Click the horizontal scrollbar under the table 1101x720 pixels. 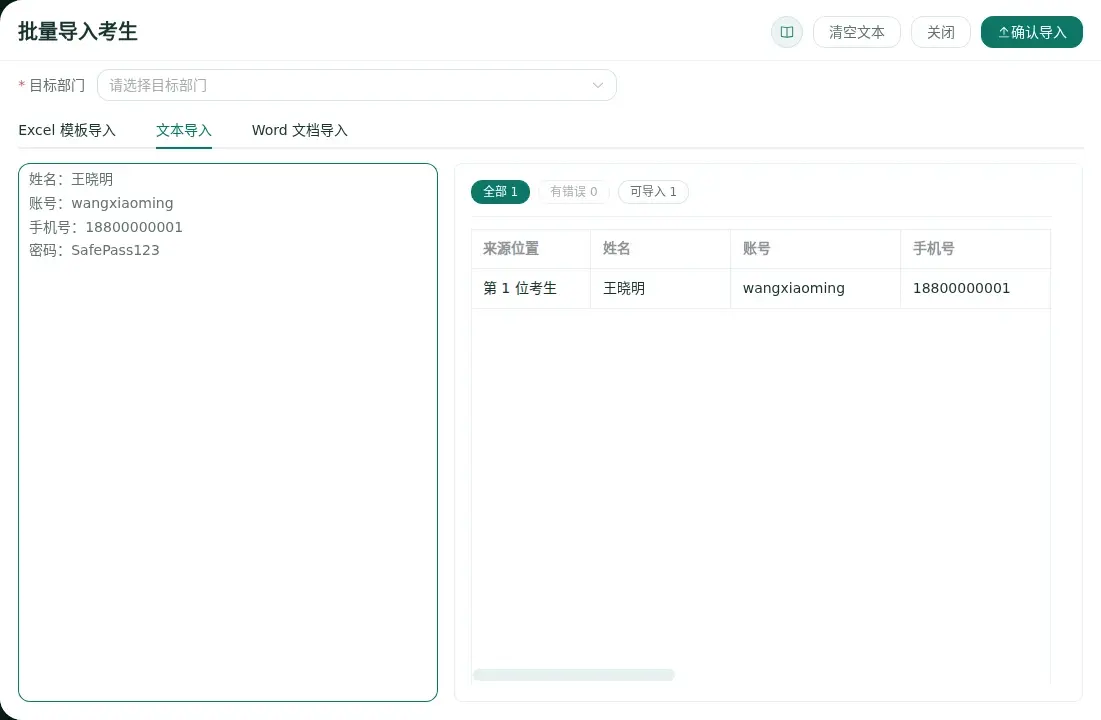[x=574, y=675]
